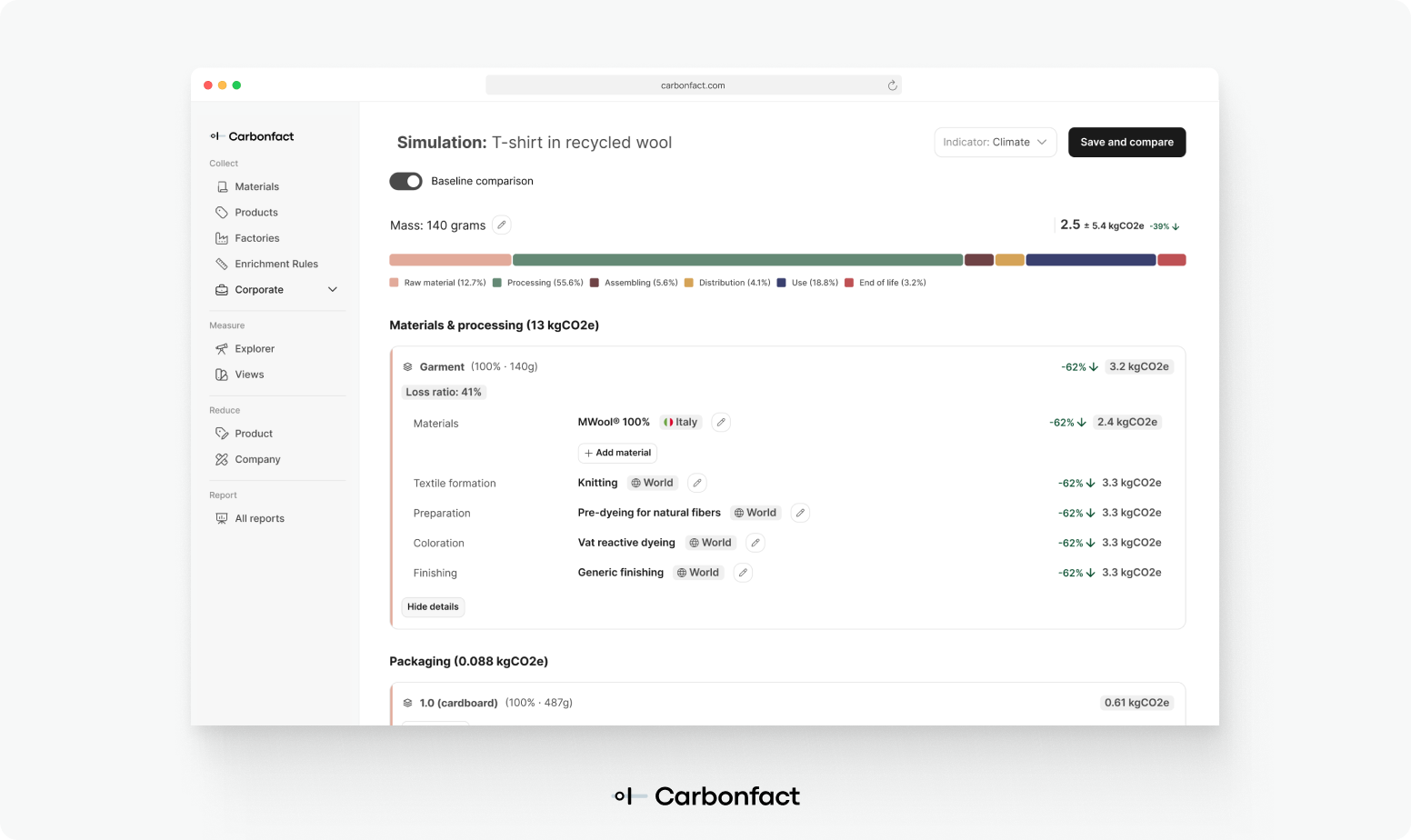Click the Corporate briefcase icon
This screenshot has width=1411, height=840.
pyautogui.click(x=222, y=290)
